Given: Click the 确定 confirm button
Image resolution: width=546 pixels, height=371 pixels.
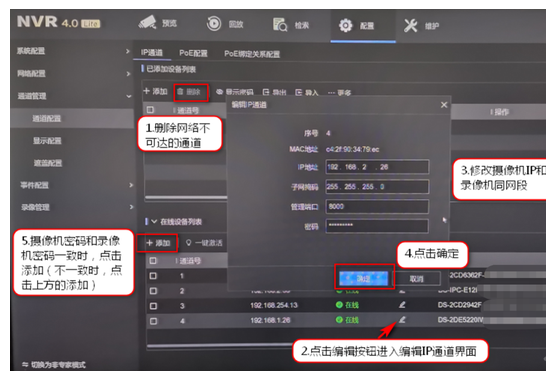Looking at the screenshot, I should [364, 278].
